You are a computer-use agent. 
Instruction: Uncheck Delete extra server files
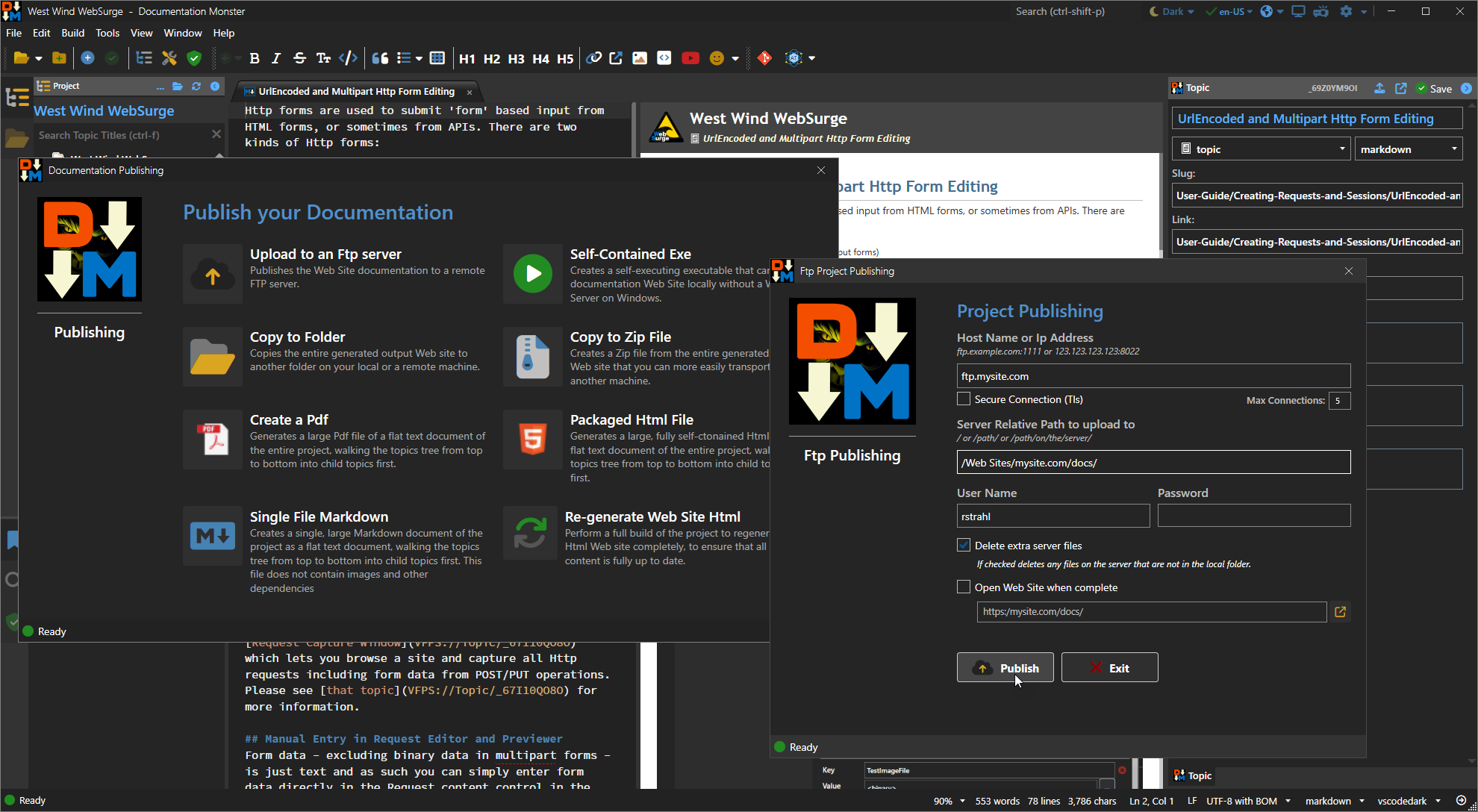click(x=964, y=546)
